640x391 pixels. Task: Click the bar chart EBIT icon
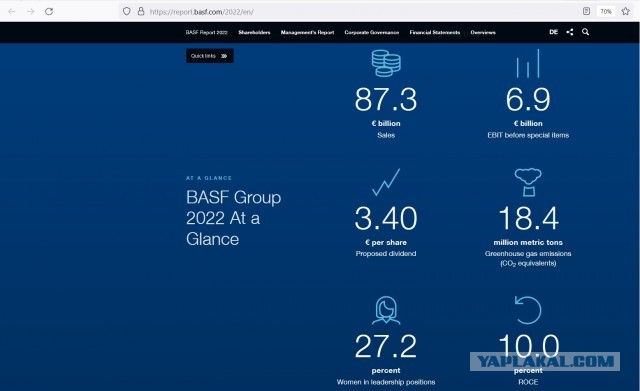tap(528, 63)
